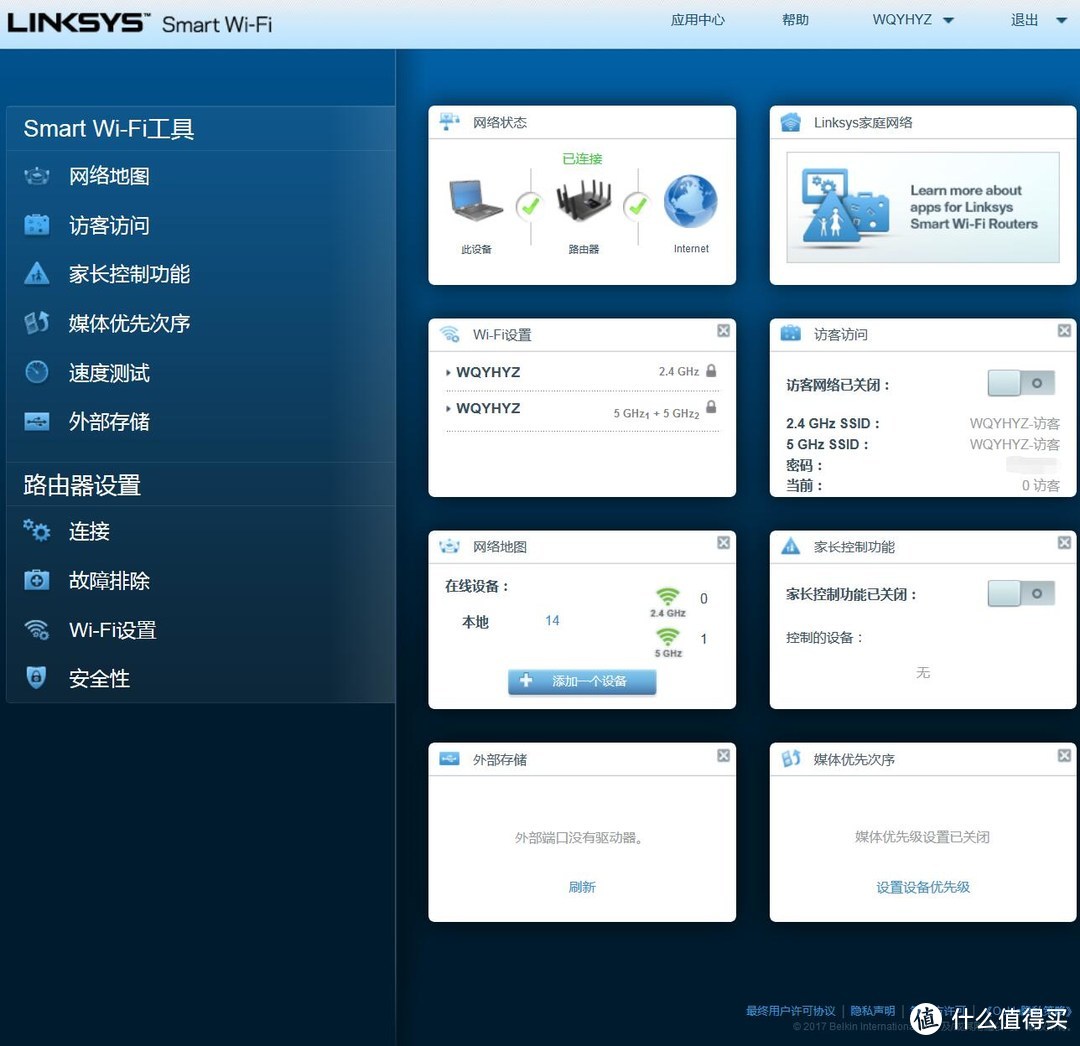This screenshot has height=1046, width=1080.
Task: Click the 添加一个设备 button
Action: pos(581,681)
